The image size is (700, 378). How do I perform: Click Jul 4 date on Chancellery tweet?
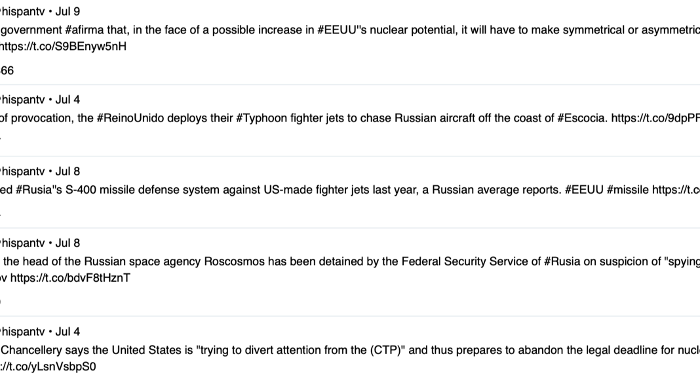(67, 332)
